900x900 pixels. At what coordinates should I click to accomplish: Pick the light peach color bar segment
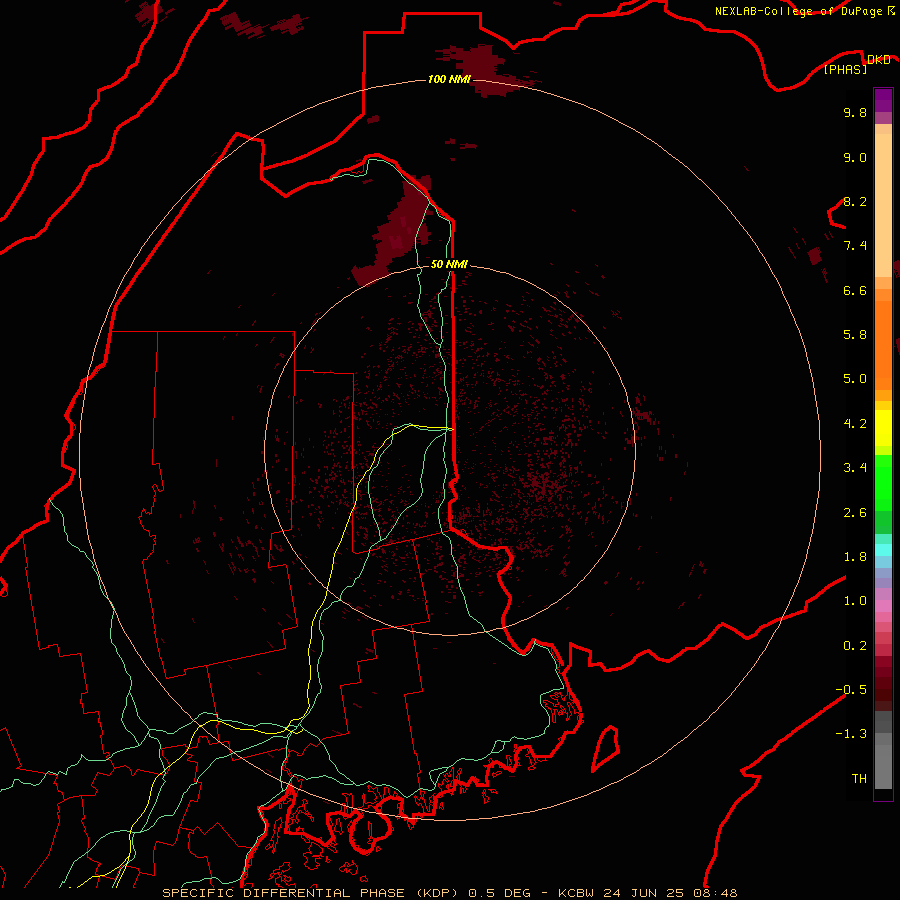[883, 205]
